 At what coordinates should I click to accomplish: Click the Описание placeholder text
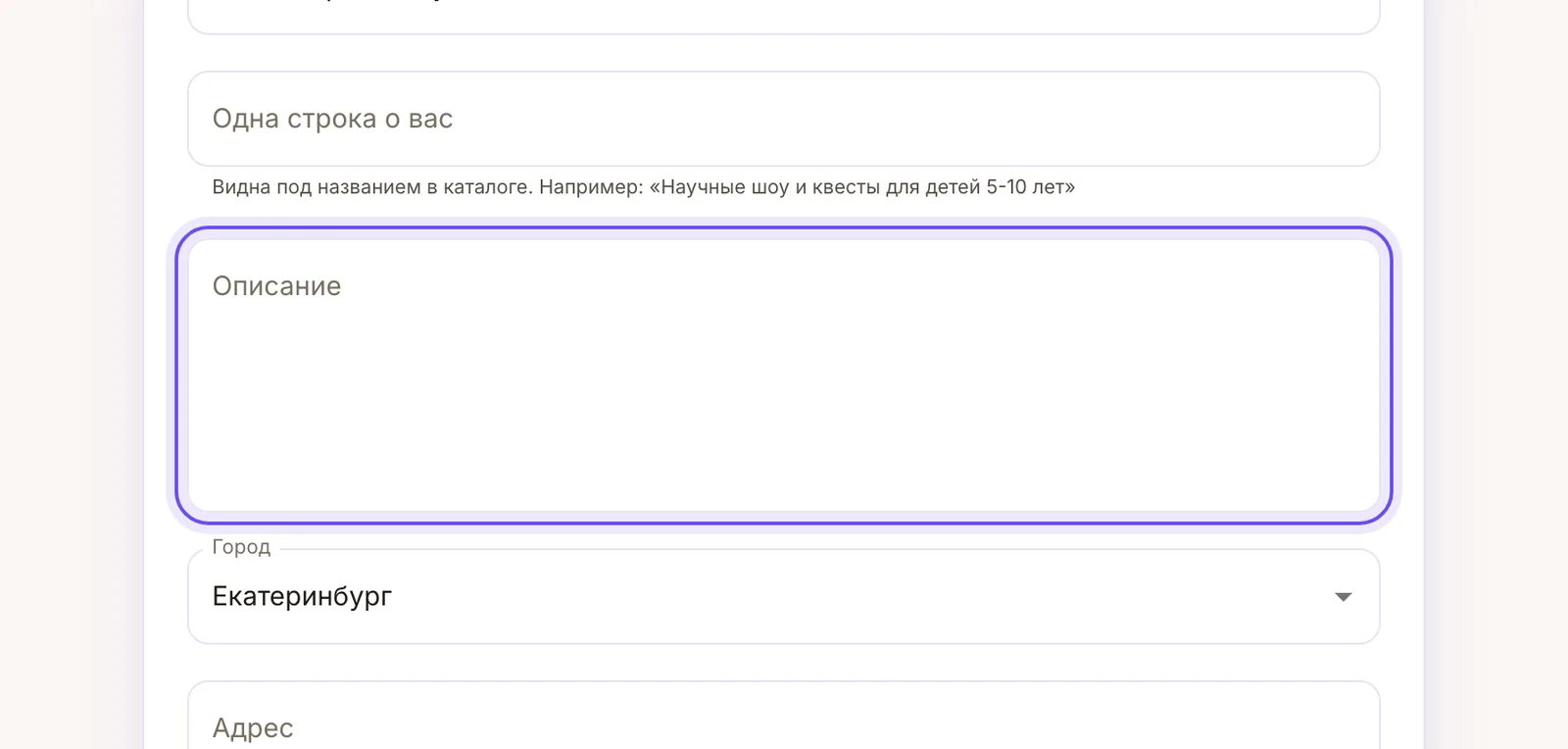click(x=276, y=286)
